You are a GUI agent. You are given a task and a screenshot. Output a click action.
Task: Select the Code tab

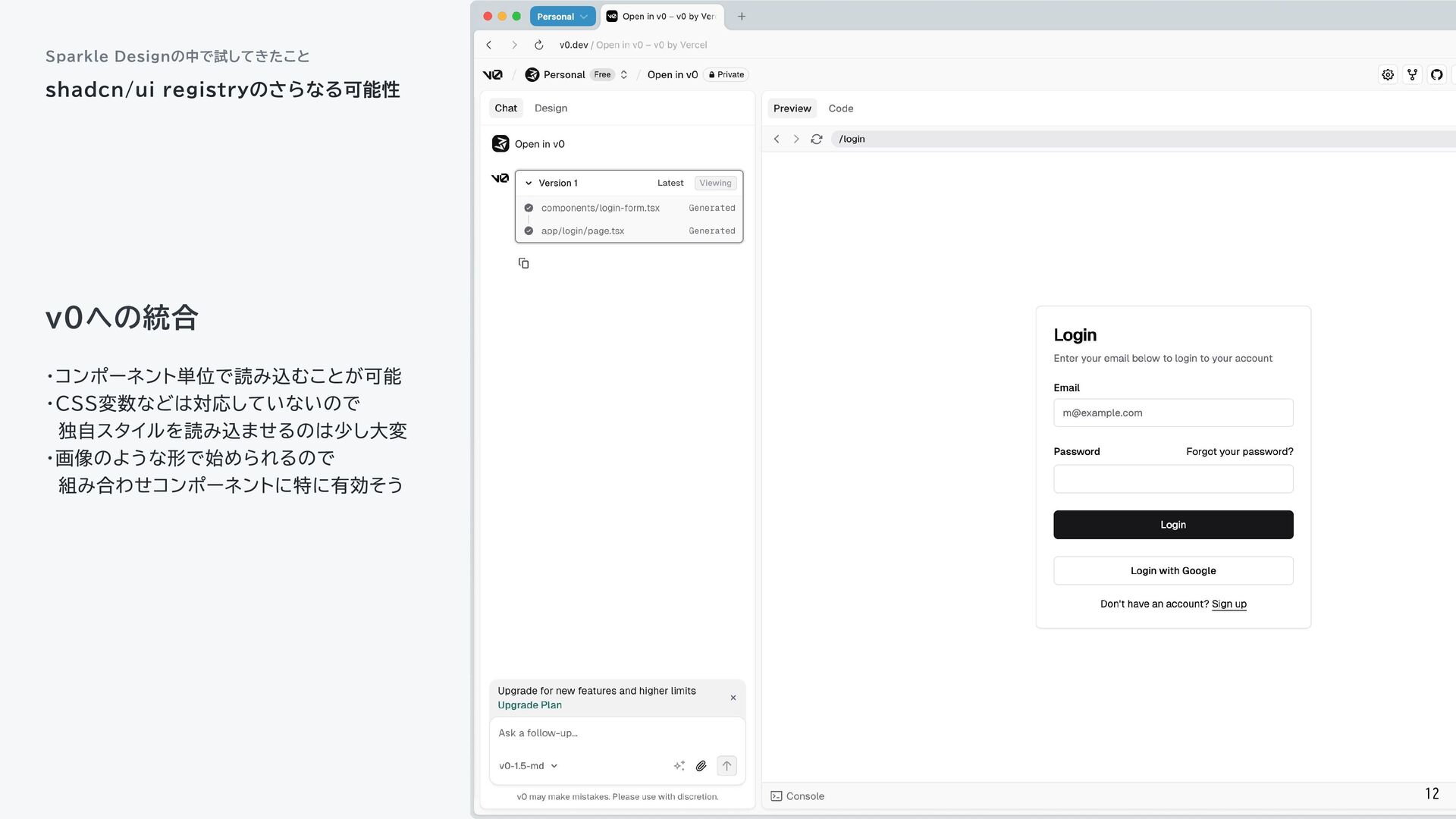pyautogui.click(x=840, y=108)
